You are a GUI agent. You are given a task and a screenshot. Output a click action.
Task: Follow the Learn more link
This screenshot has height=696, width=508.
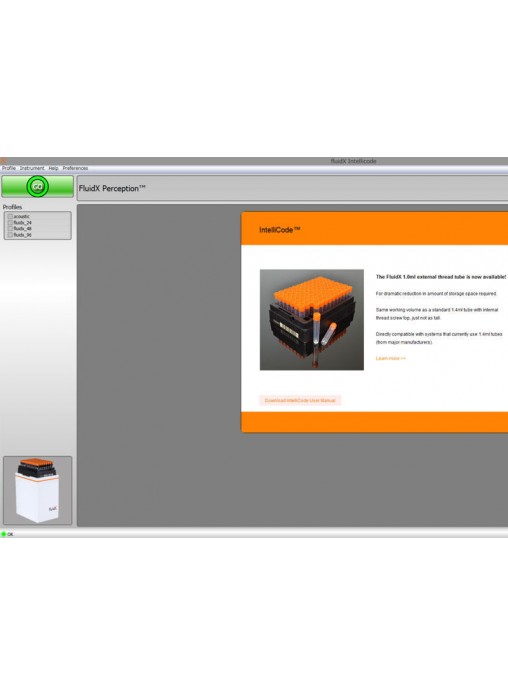point(390,358)
